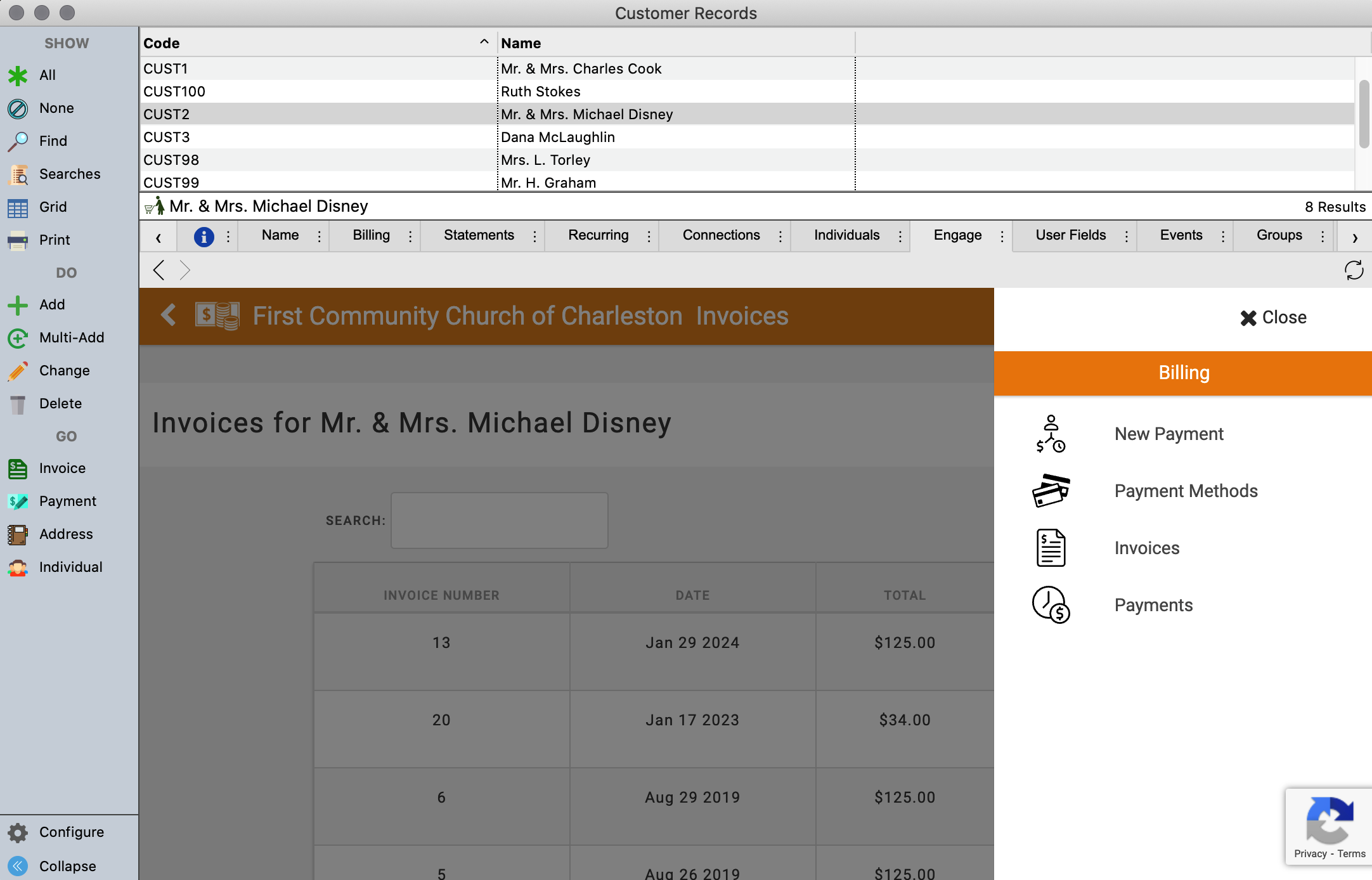Viewport: 1372px width, 880px height.
Task: Select the Find magnifier in sidebar
Action: click(18, 141)
